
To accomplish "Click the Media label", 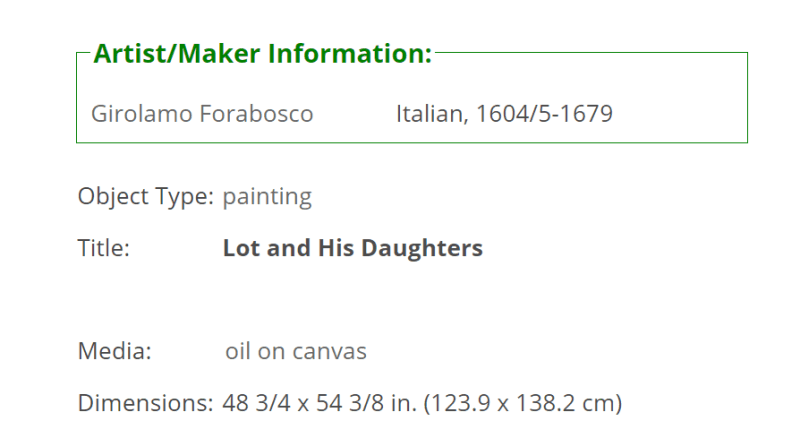I will tap(115, 351).
